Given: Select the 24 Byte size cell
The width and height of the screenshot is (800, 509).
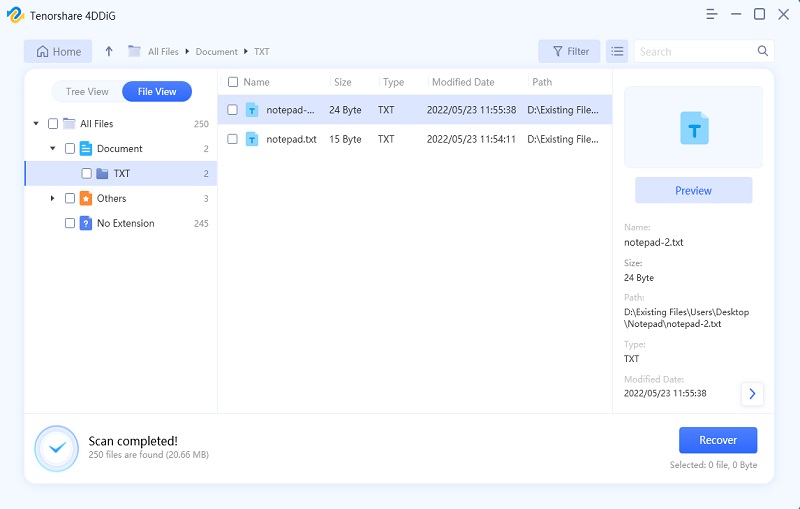Looking at the screenshot, I should pyautogui.click(x=345, y=110).
